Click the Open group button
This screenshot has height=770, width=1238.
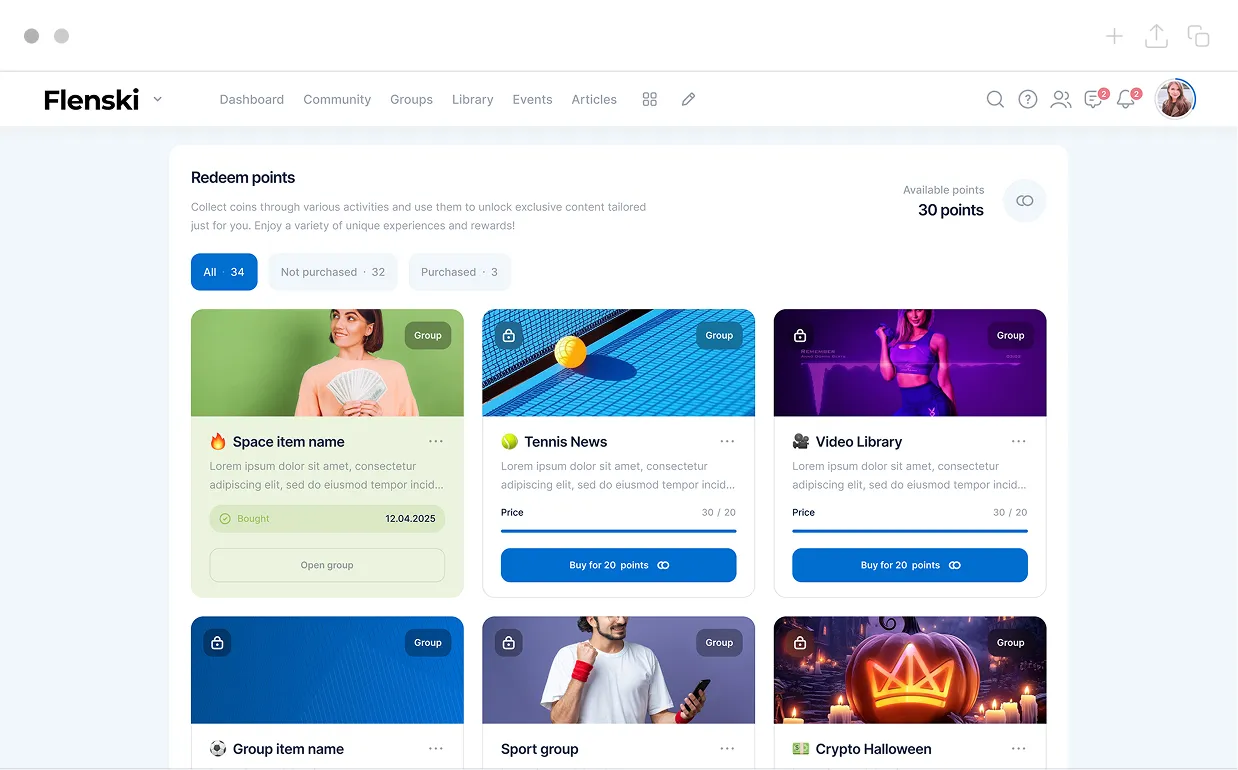[327, 565]
